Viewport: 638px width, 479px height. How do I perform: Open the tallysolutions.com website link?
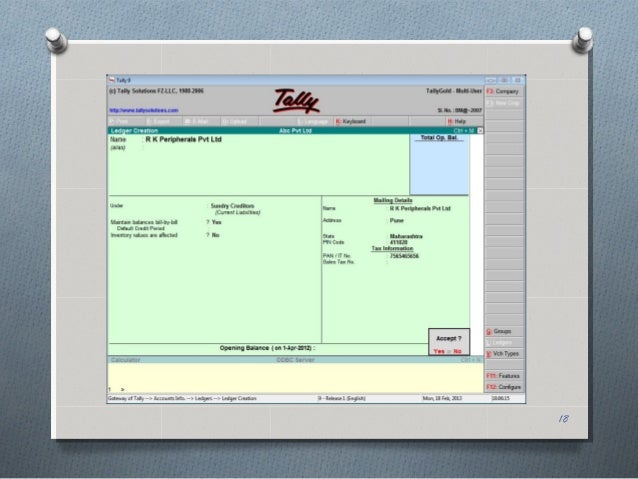pos(144,110)
